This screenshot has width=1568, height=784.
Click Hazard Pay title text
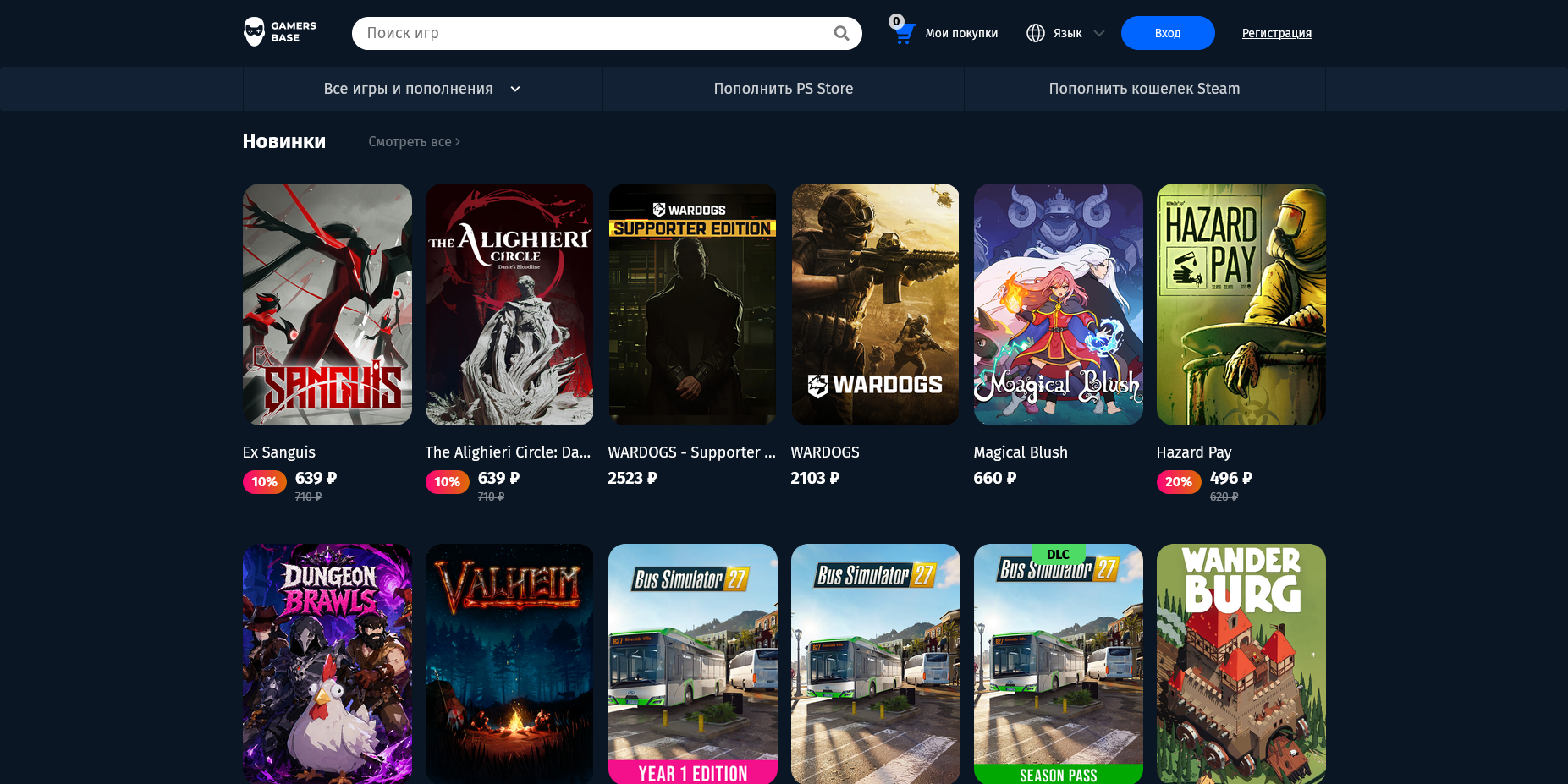[x=1194, y=452]
